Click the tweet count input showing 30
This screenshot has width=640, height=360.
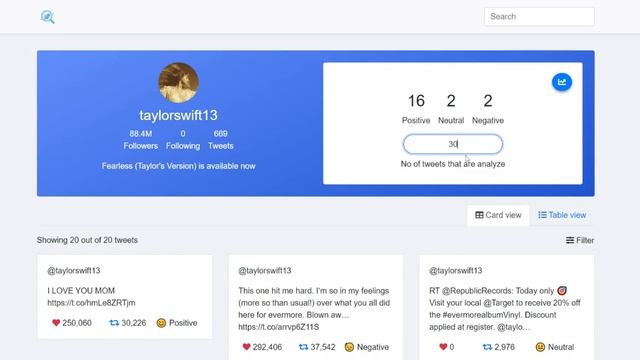[x=453, y=144]
